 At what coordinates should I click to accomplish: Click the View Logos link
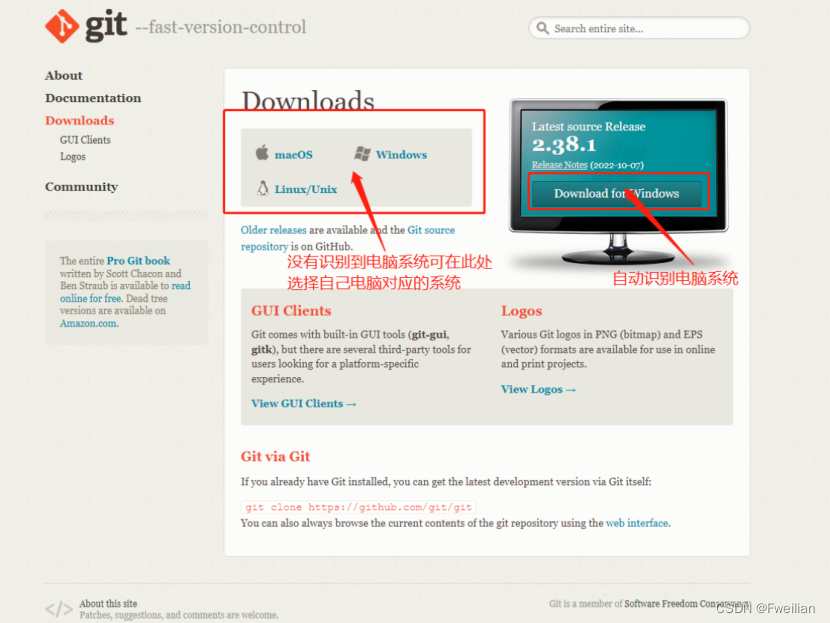538,389
